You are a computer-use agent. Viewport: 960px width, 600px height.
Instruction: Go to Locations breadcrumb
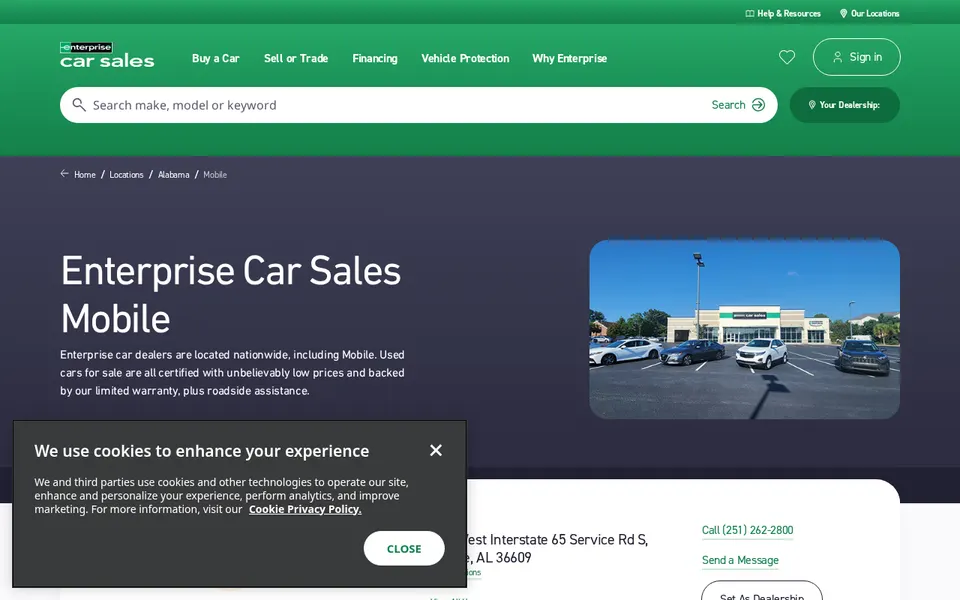[x=126, y=174]
